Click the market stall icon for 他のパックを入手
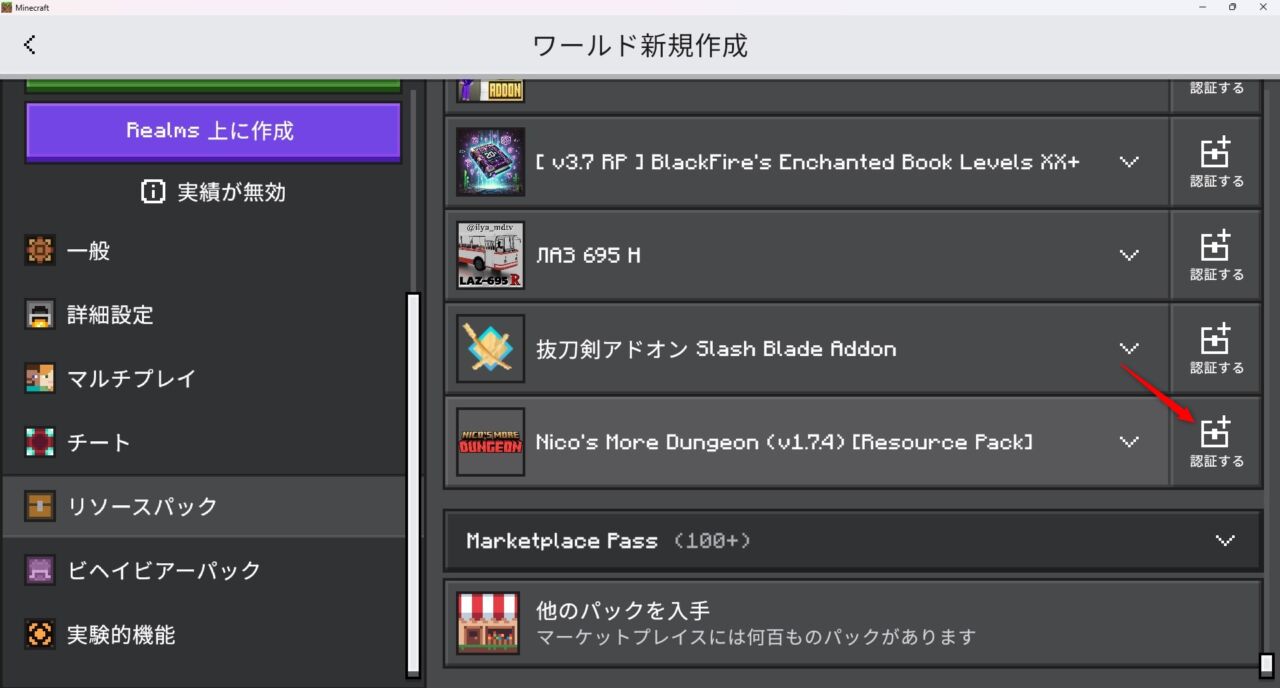 point(488,622)
